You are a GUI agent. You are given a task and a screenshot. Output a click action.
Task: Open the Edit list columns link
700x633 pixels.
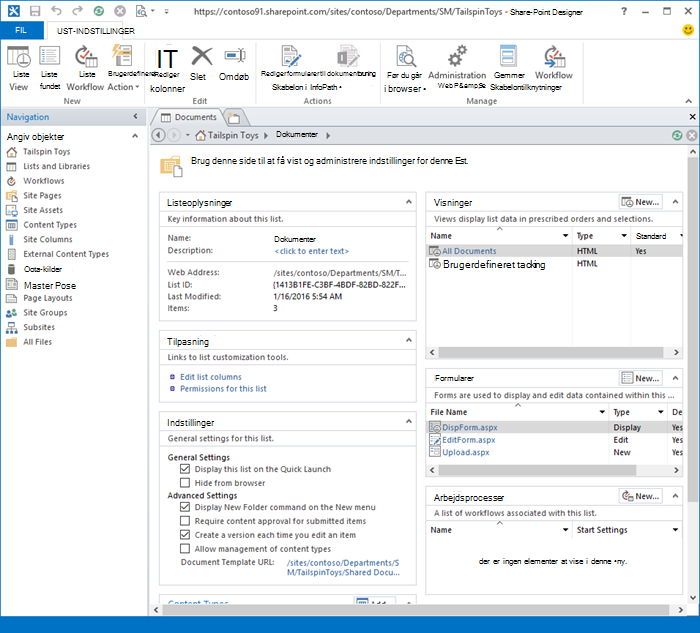click(x=211, y=377)
